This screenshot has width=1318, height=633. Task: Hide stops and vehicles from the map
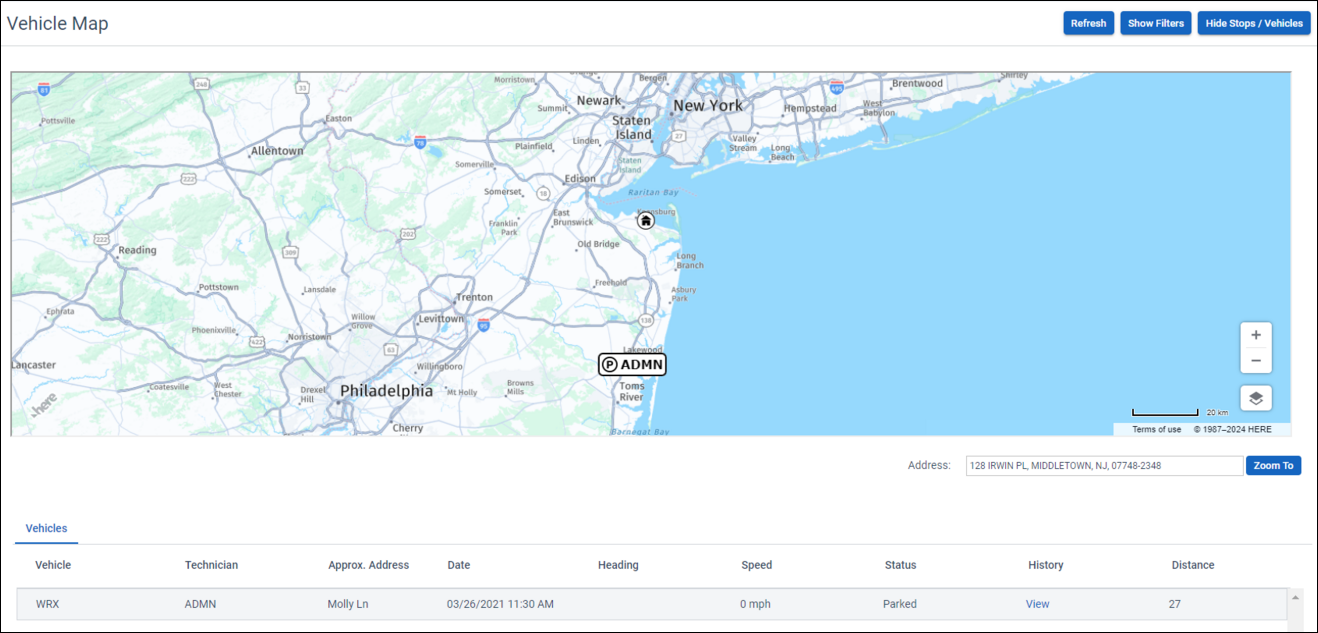coord(1253,22)
